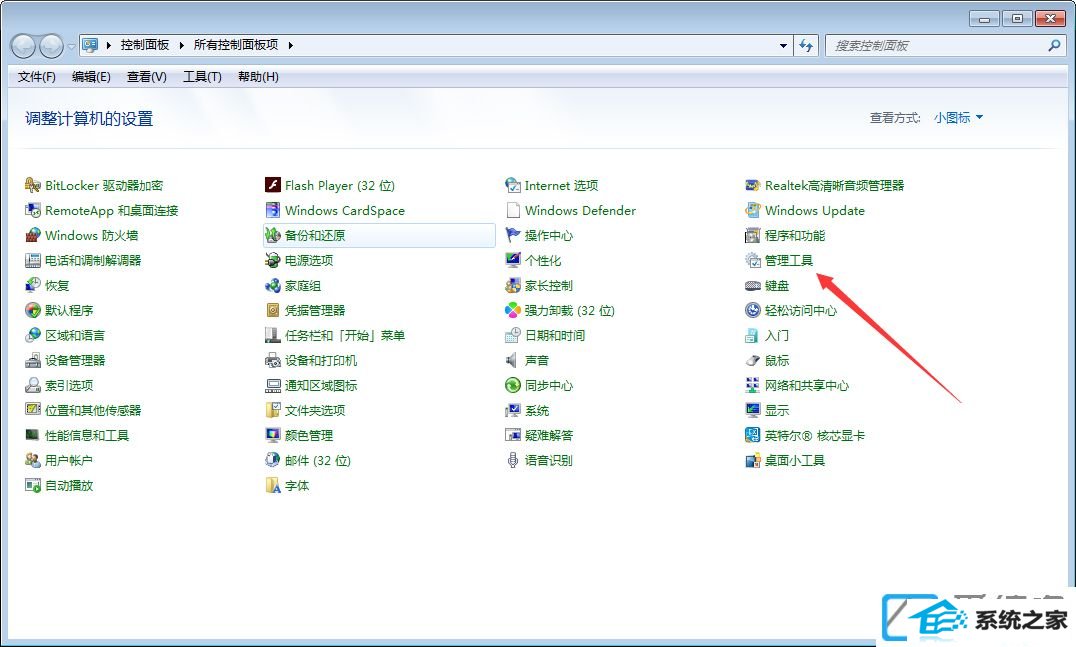1076x647 pixels.
Task: Open the 个性化 icon
Action: (x=513, y=260)
